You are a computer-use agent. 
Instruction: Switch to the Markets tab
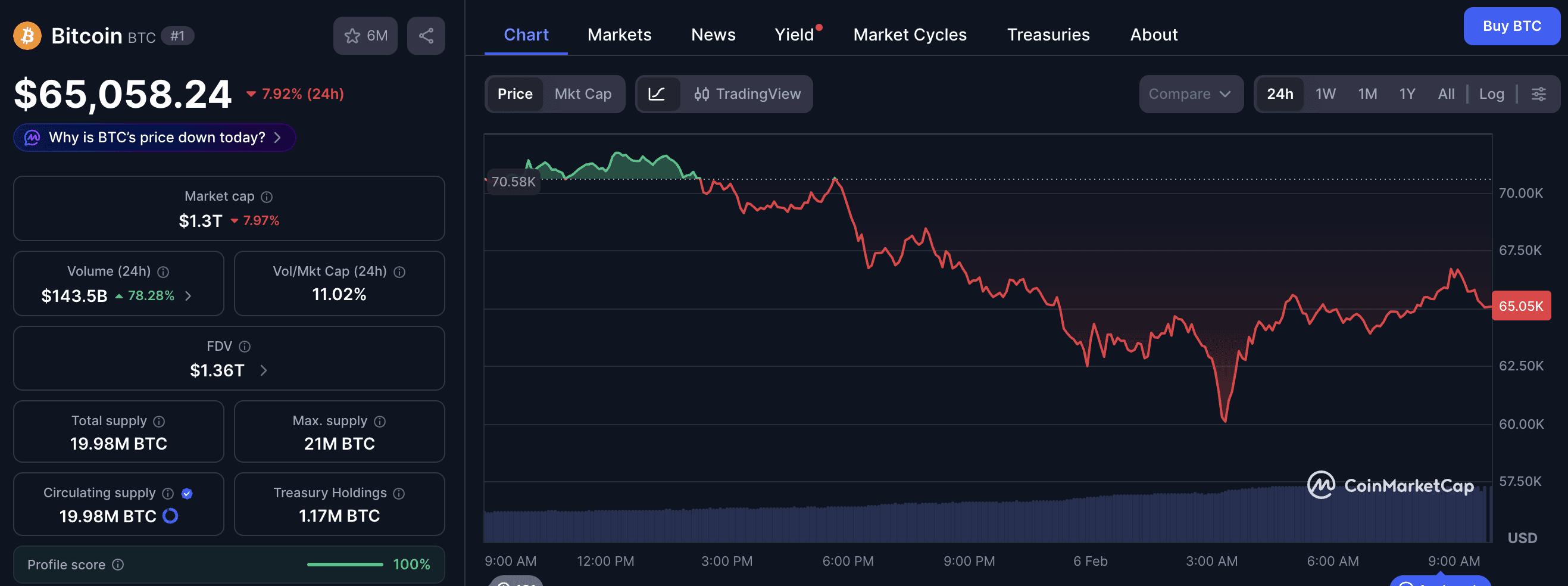pos(619,35)
